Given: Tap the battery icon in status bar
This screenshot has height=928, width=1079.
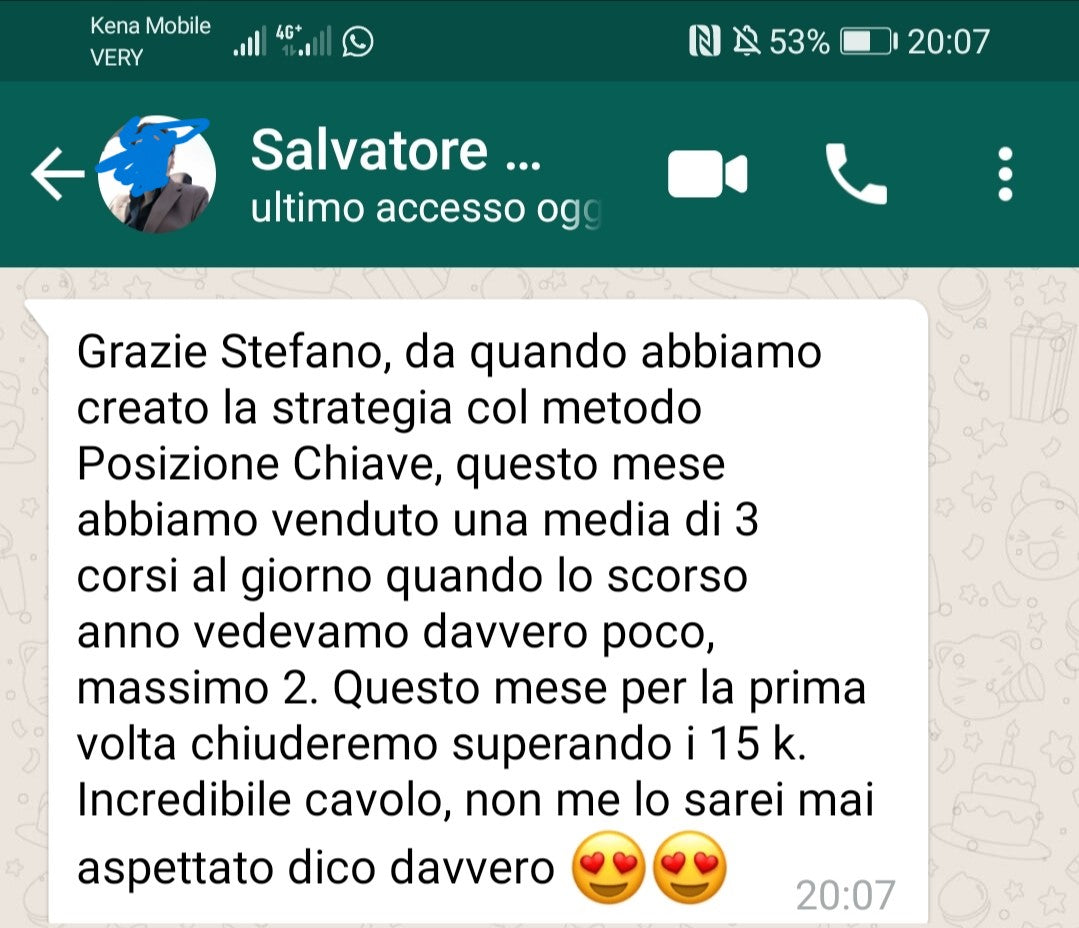Looking at the screenshot, I should click(870, 41).
